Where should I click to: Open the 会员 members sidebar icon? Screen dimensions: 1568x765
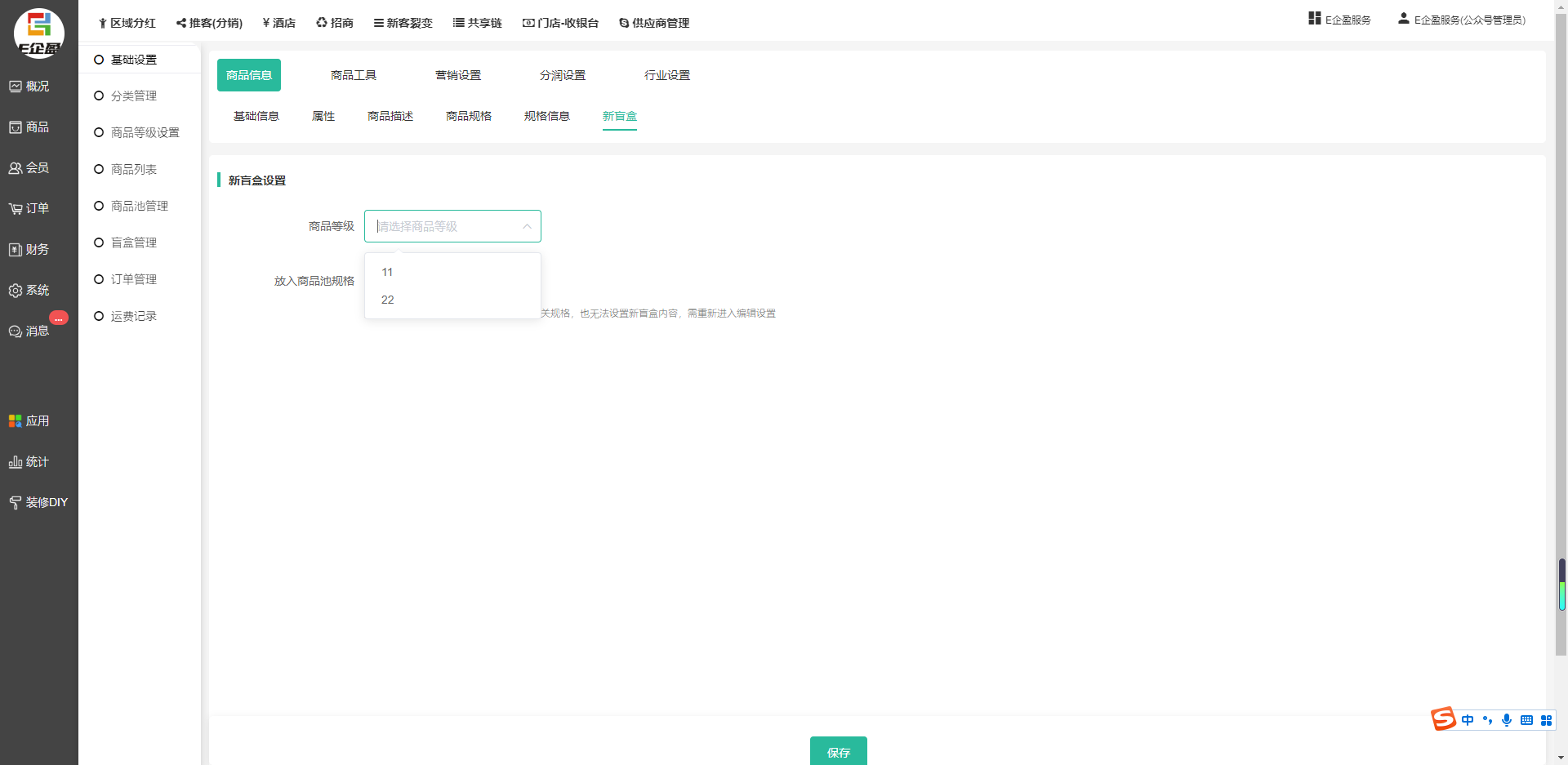(16, 168)
